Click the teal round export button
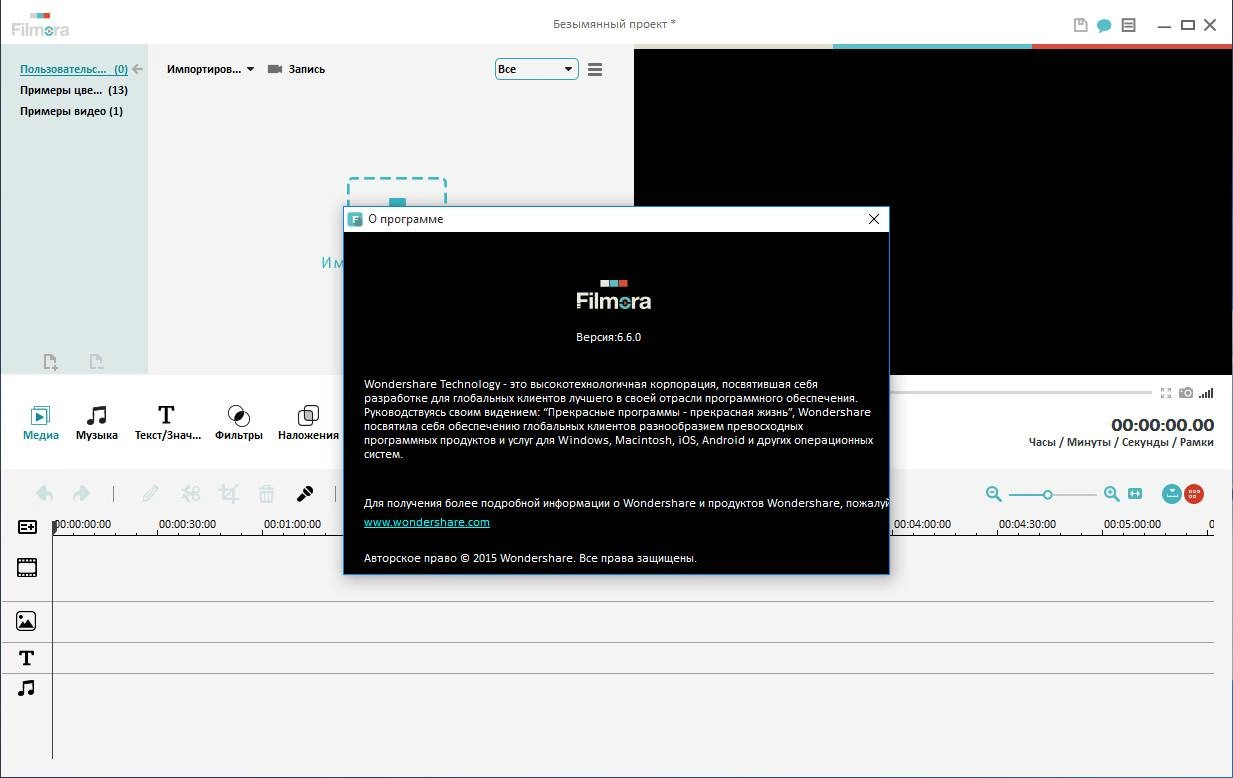Image resolution: width=1233 pixels, height=778 pixels. (1172, 494)
